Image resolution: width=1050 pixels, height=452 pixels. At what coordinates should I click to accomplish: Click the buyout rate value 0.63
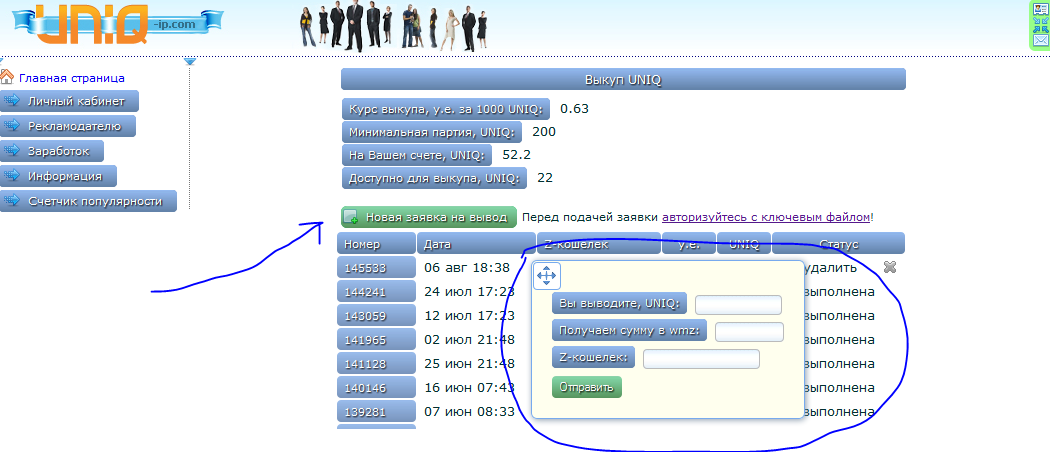(574, 108)
